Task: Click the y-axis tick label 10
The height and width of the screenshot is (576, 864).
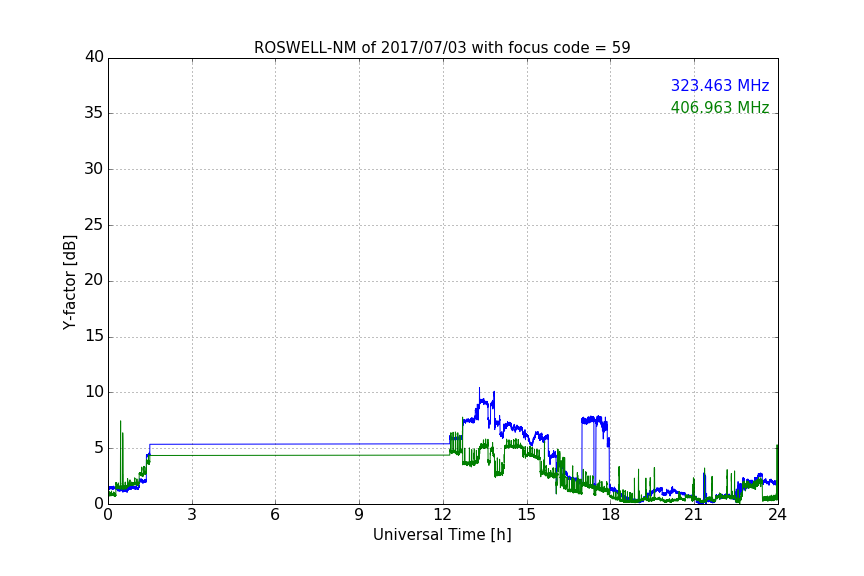Action: coord(94,392)
